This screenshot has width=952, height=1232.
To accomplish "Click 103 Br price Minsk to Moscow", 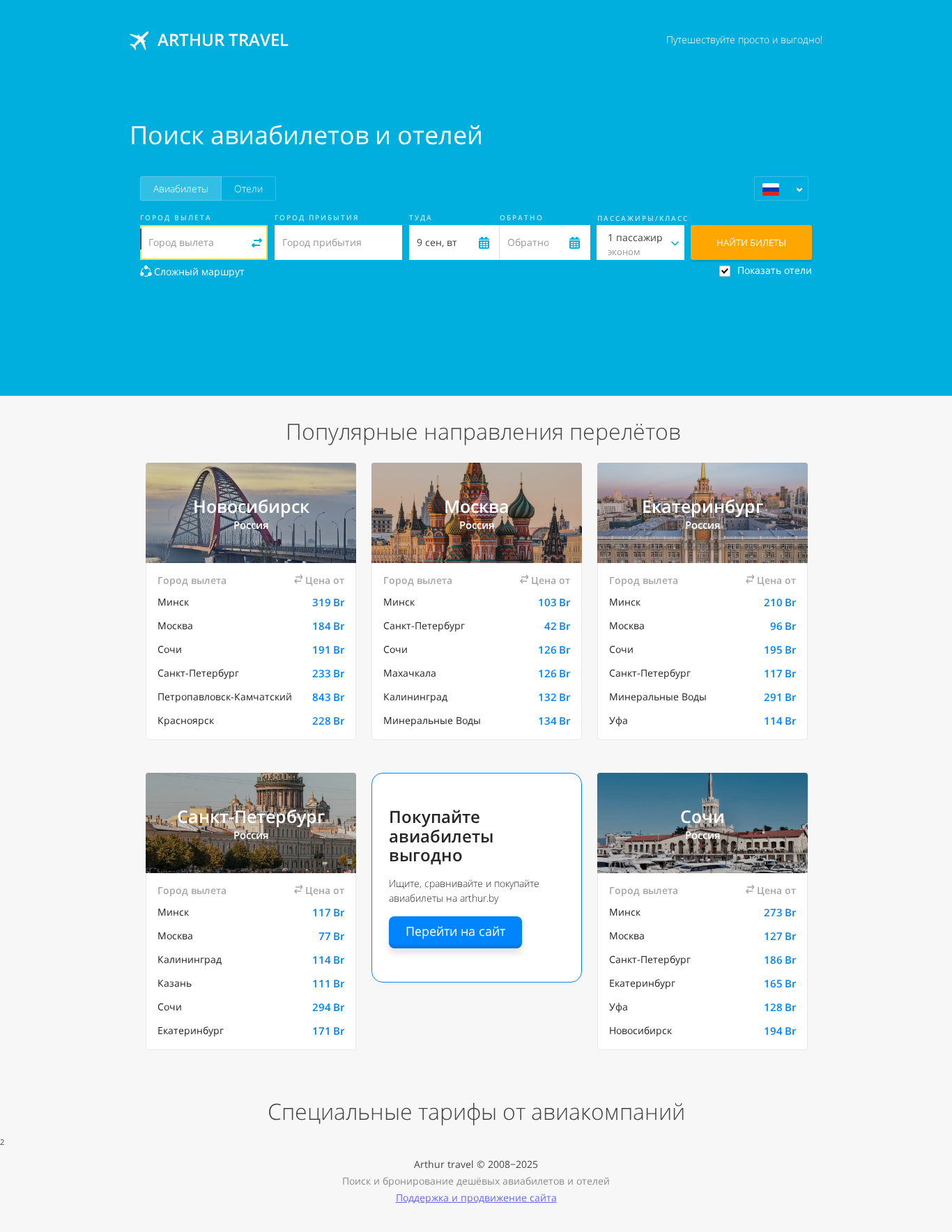I will [554, 603].
